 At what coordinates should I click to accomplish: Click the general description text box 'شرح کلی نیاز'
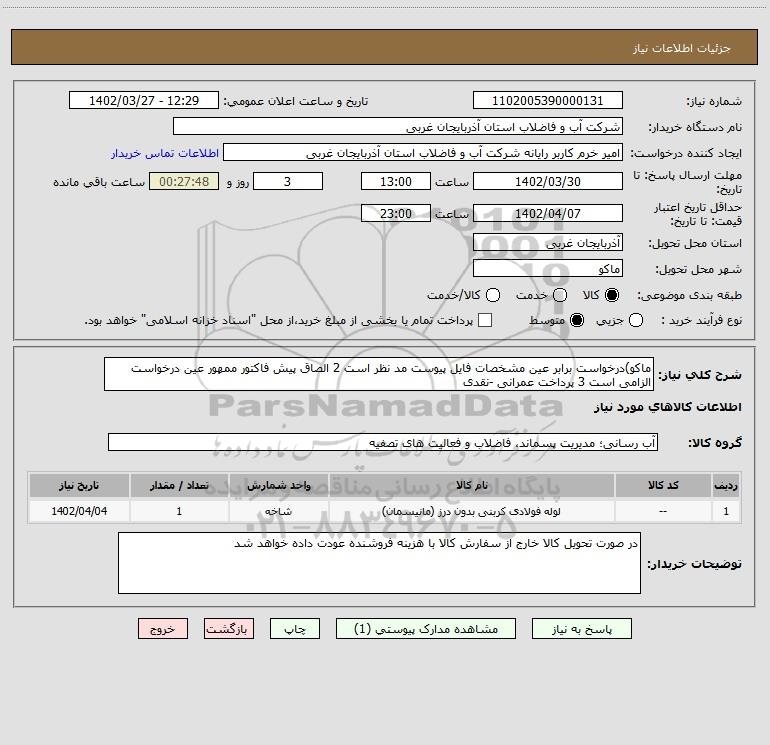click(379, 374)
